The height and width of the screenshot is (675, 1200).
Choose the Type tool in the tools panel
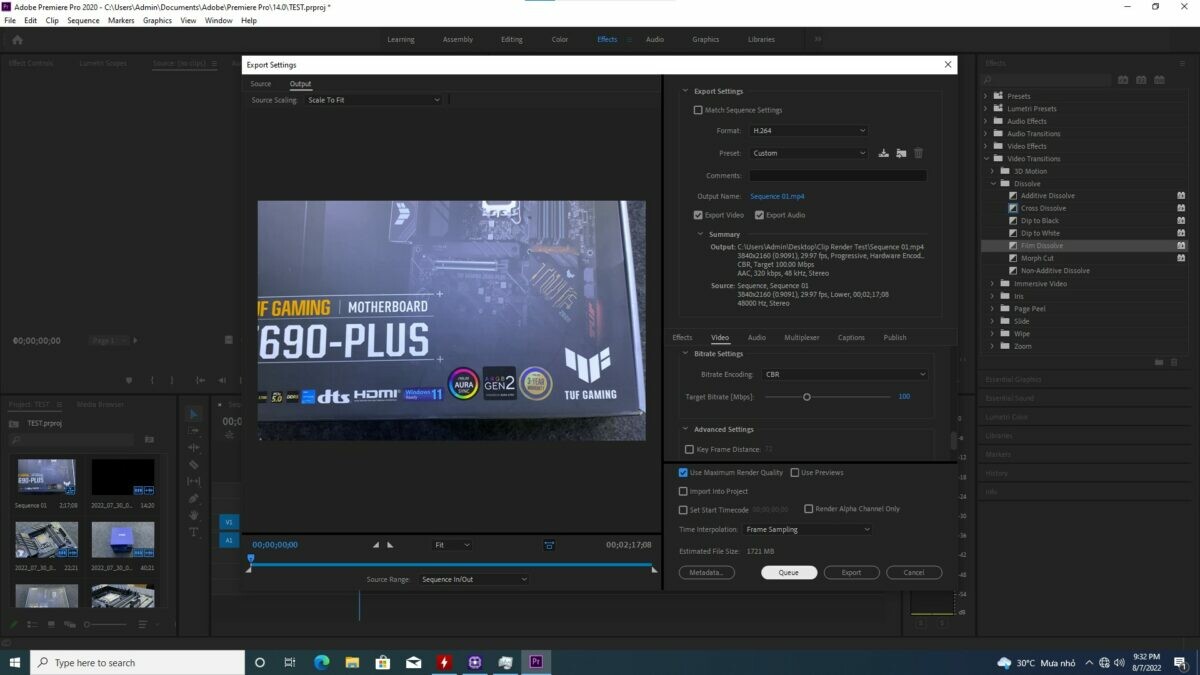[194, 532]
